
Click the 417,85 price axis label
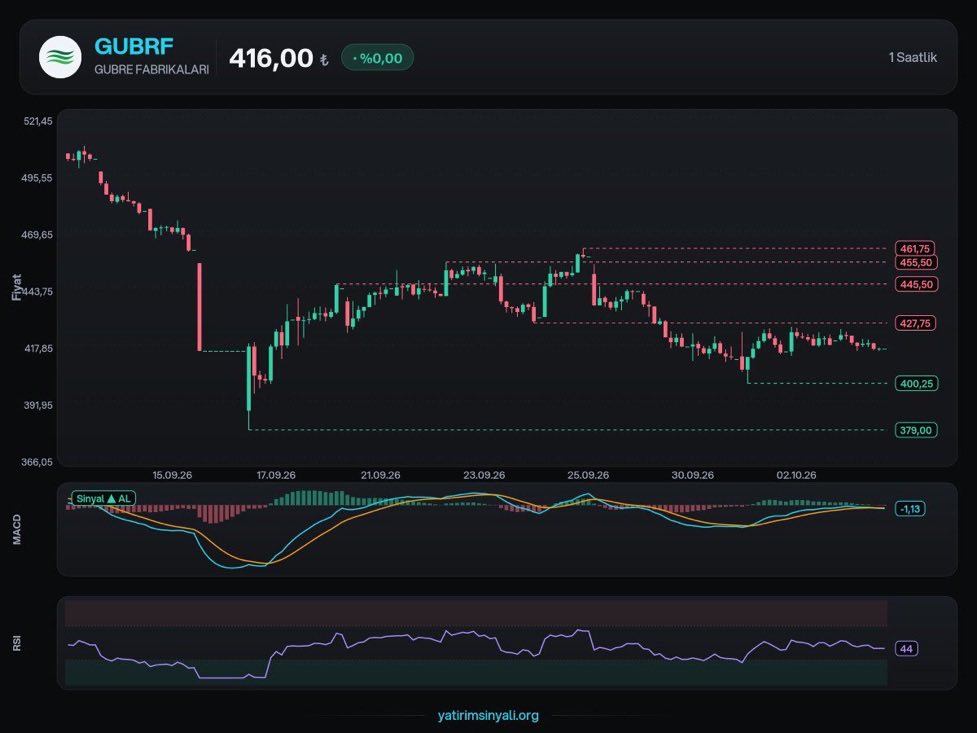click(x=38, y=348)
